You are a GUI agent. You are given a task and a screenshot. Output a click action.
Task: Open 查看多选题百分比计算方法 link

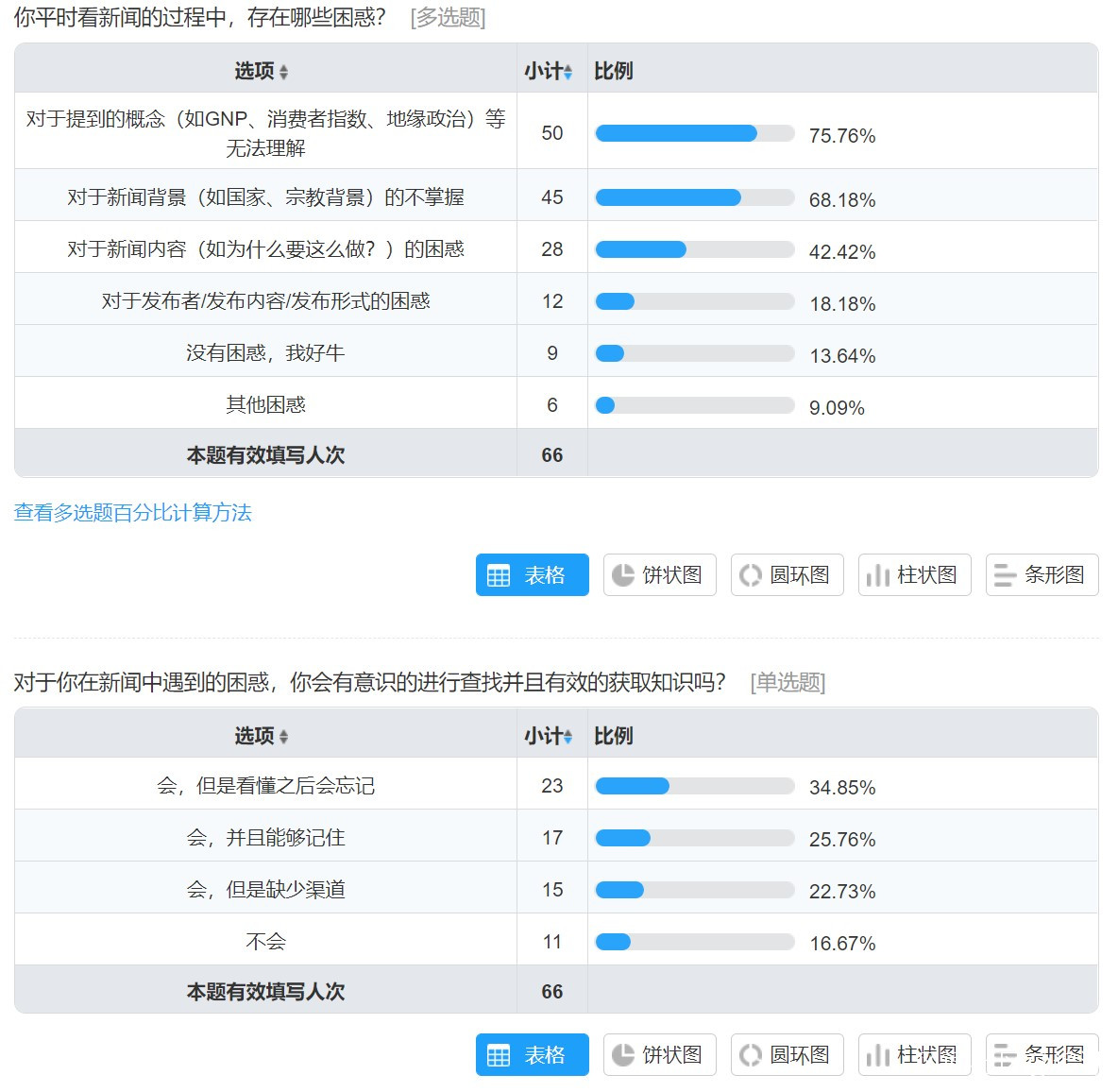(133, 513)
